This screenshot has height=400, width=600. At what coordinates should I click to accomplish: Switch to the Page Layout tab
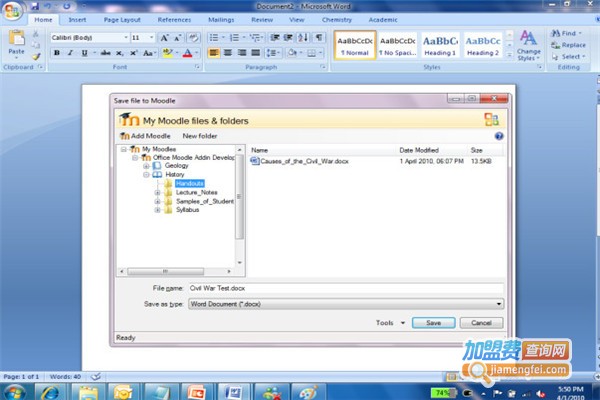click(x=122, y=19)
